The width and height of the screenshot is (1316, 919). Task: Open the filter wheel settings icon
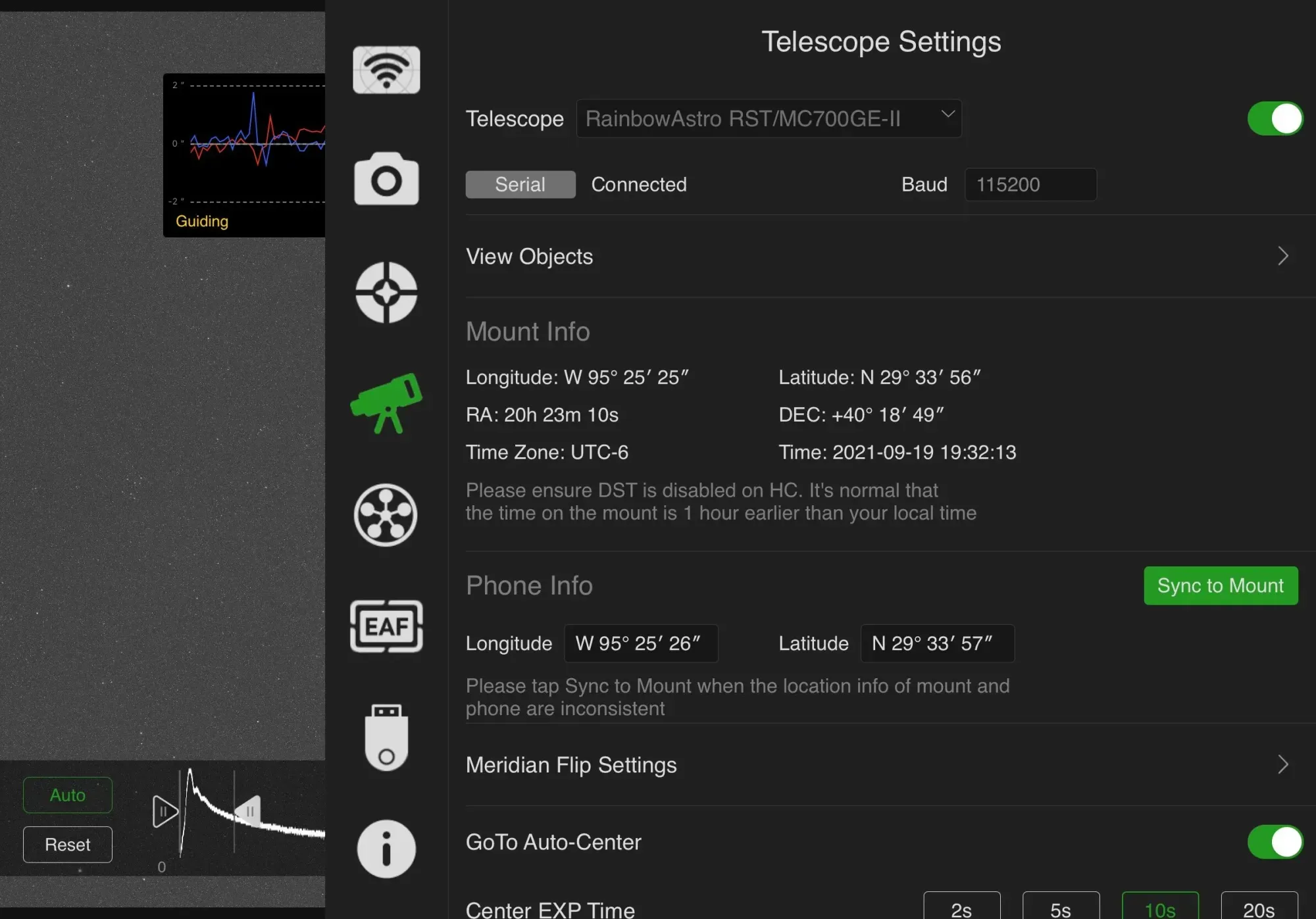[386, 515]
